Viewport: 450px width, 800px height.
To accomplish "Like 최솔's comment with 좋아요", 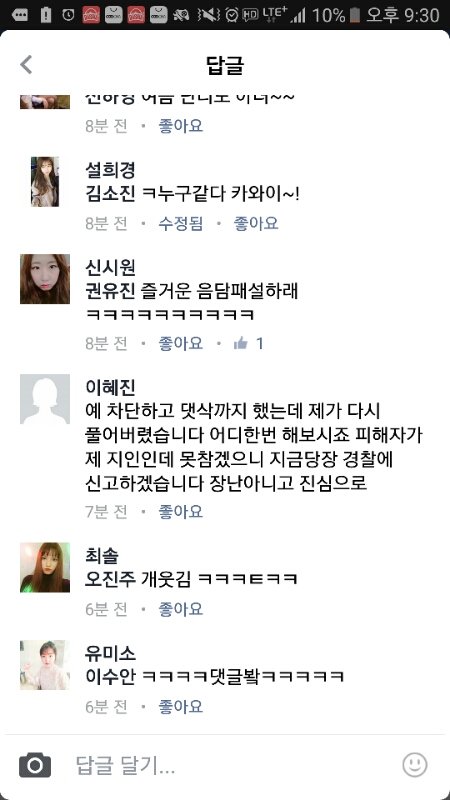I will point(181,609).
